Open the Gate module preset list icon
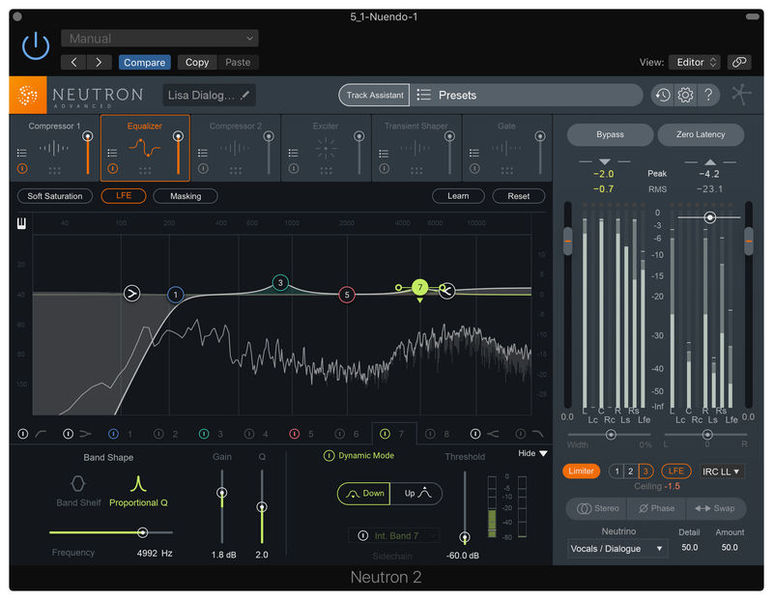Image resolution: width=773 pixels, height=600 pixels. coord(474,152)
